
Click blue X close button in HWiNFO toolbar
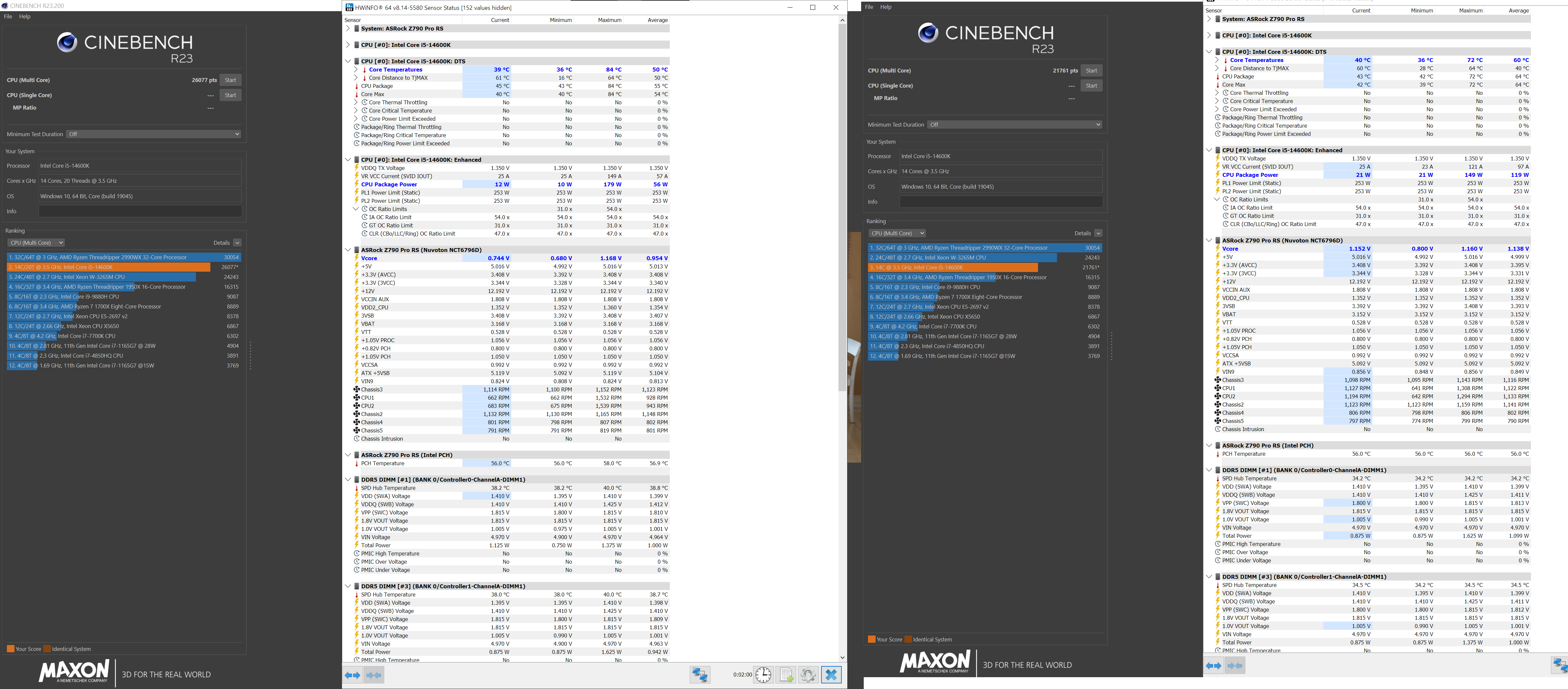click(832, 674)
